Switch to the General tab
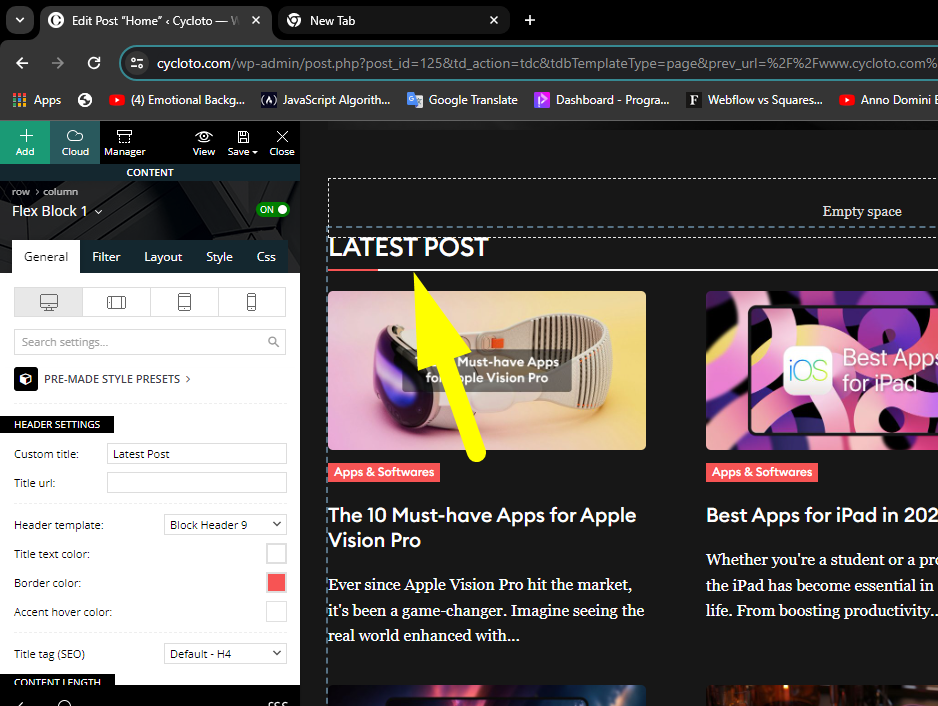938x706 pixels. coord(46,257)
